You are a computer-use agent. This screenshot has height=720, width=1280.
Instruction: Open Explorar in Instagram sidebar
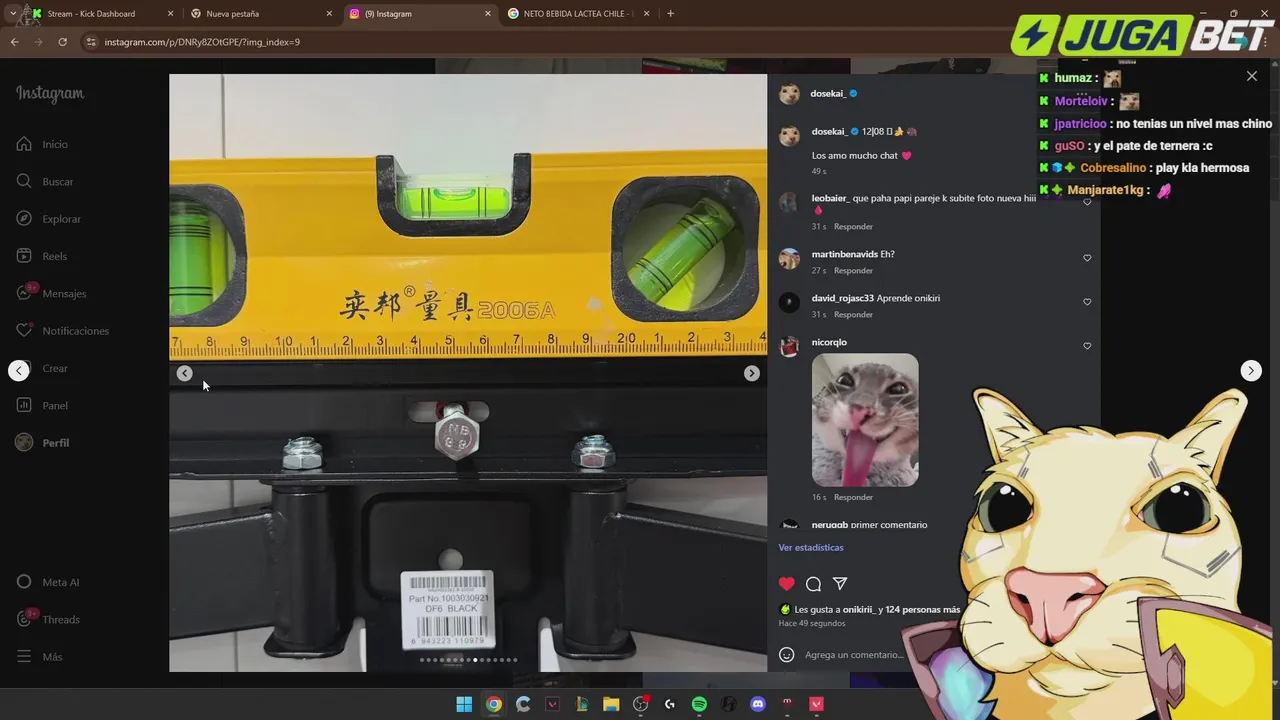49,219
